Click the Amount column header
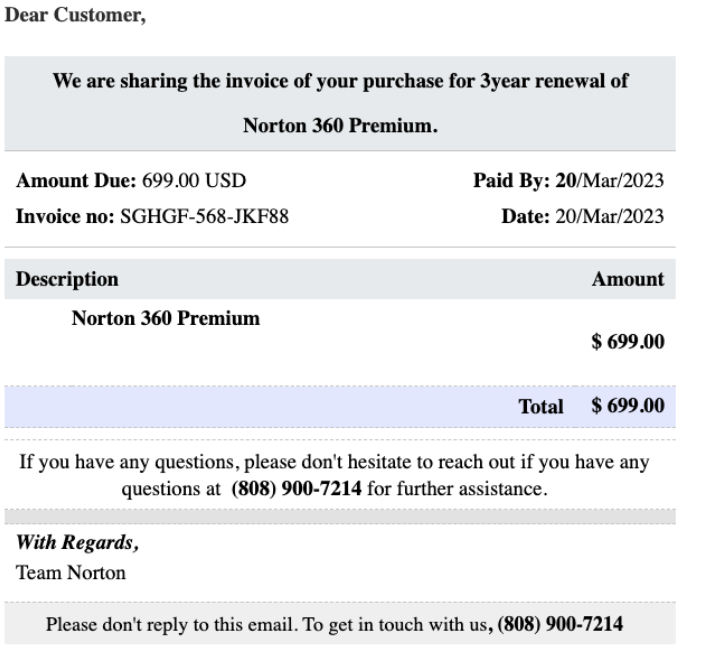 pyautogui.click(x=628, y=279)
